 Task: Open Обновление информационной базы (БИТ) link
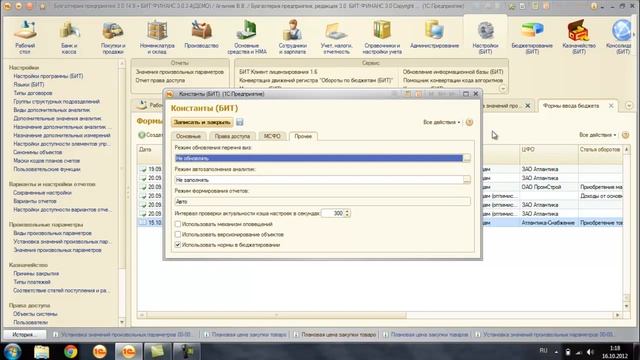click(x=453, y=72)
